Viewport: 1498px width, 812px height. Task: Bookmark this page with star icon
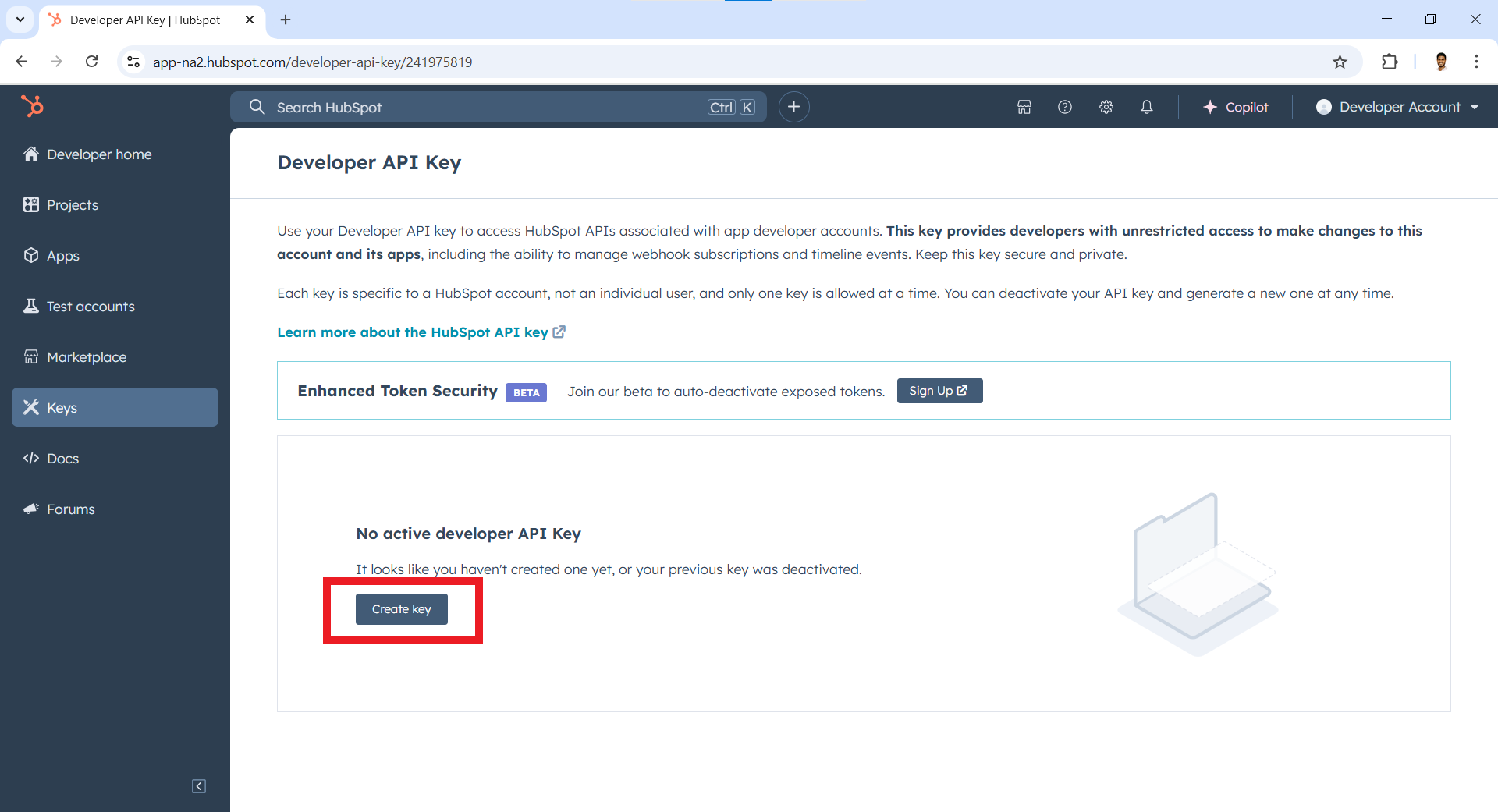[1340, 62]
